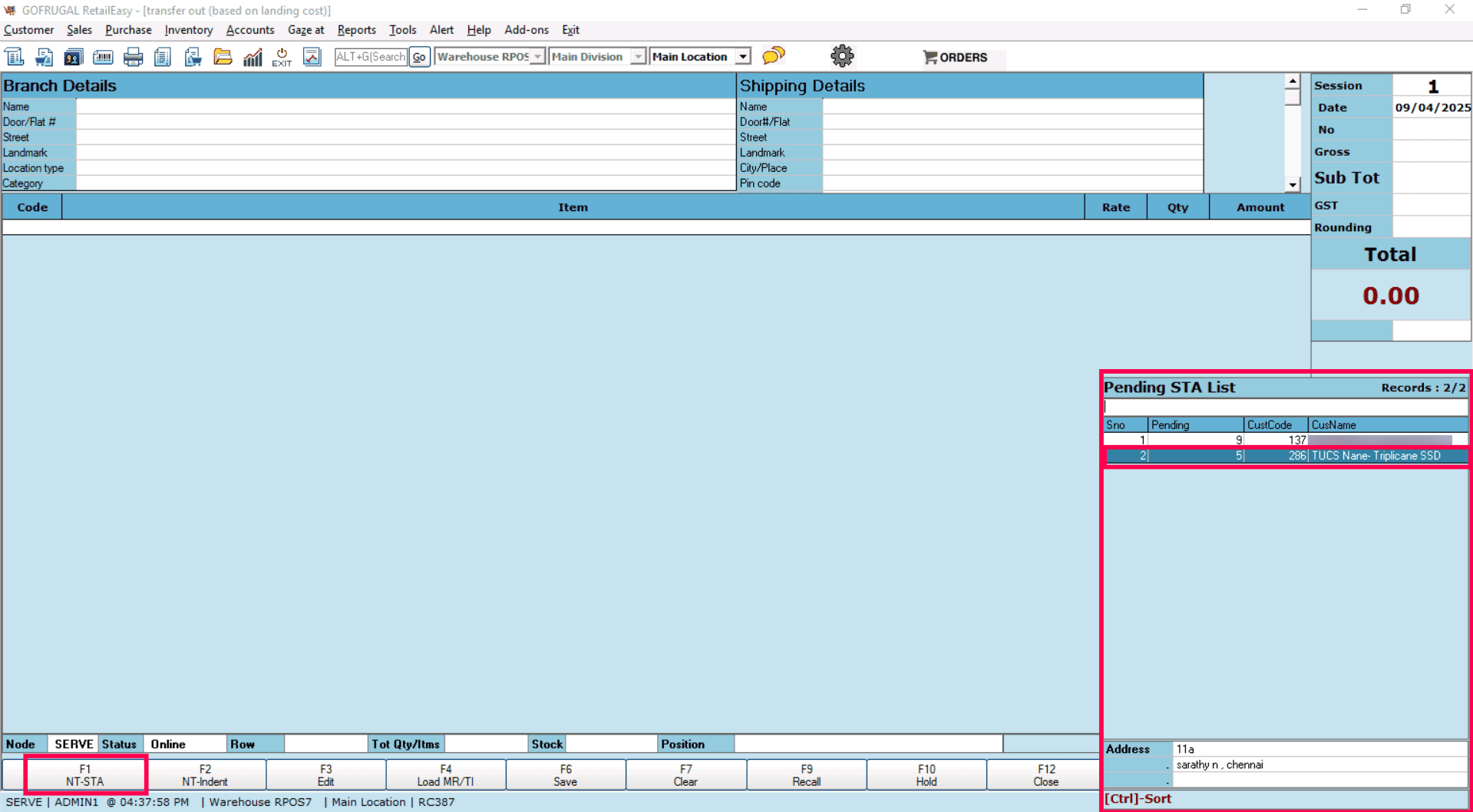Open the Accounts menu
This screenshot has height=812, width=1473.
click(250, 30)
